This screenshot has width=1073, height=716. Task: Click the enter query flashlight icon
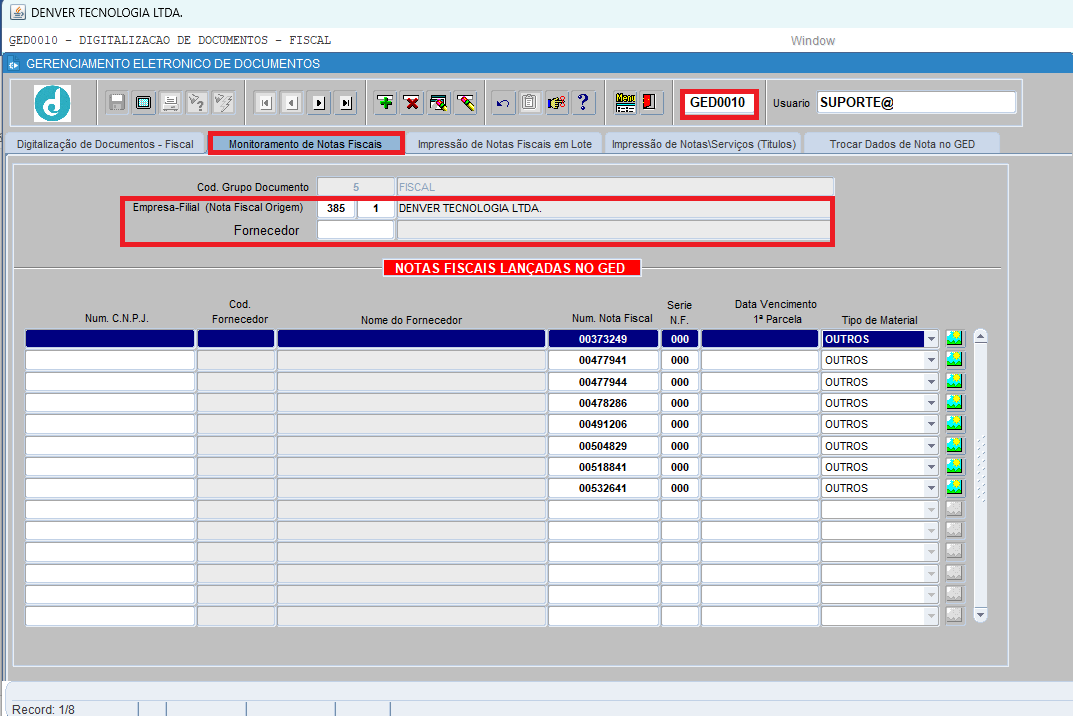pyautogui.click(x=197, y=103)
